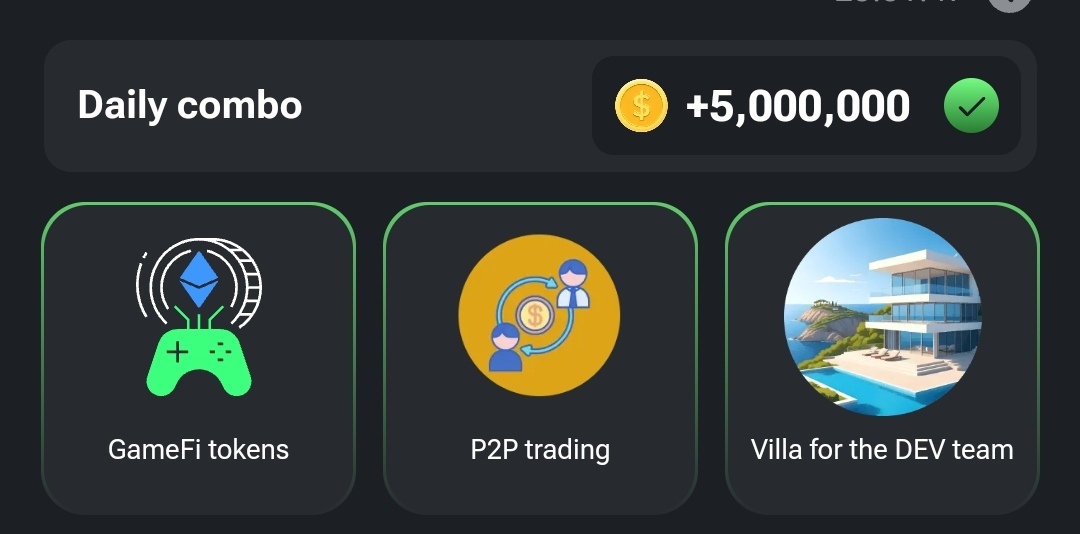The height and width of the screenshot is (534, 1080).
Task: Select the GameFi tokens card label
Action: [x=198, y=450]
